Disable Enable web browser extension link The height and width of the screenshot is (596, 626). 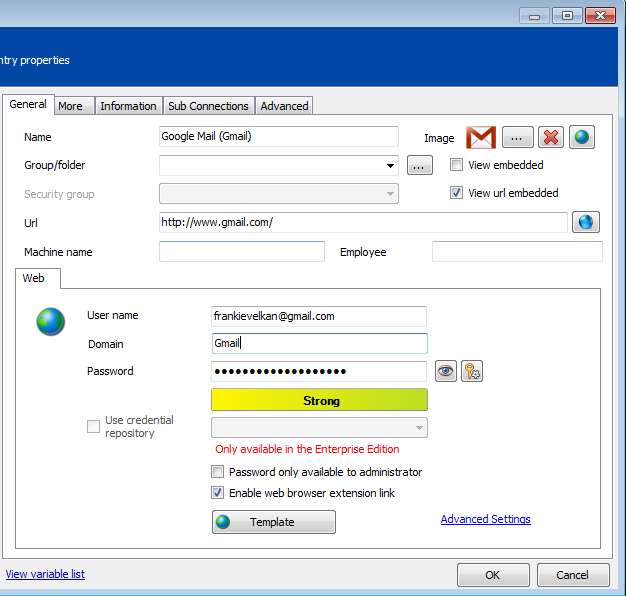[218, 493]
